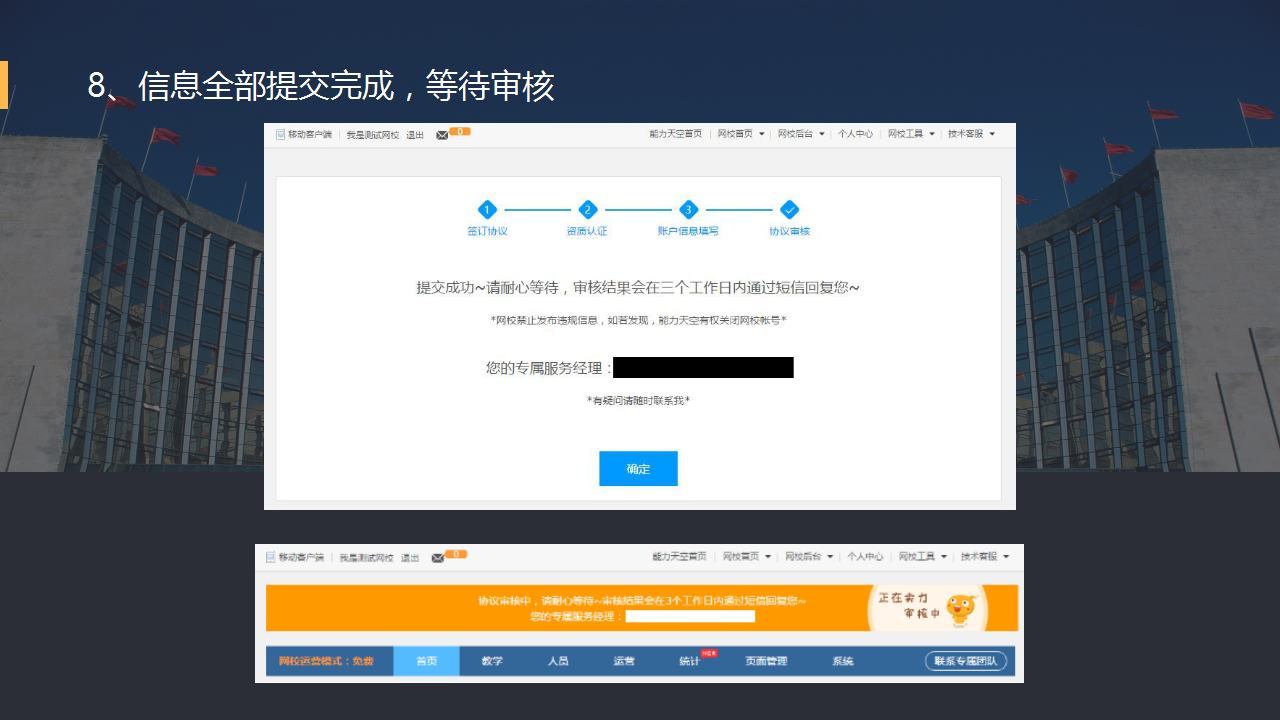The width and height of the screenshot is (1280, 720).
Task: Open the mail envelope icon in the upper window
Action: pos(442,135)
